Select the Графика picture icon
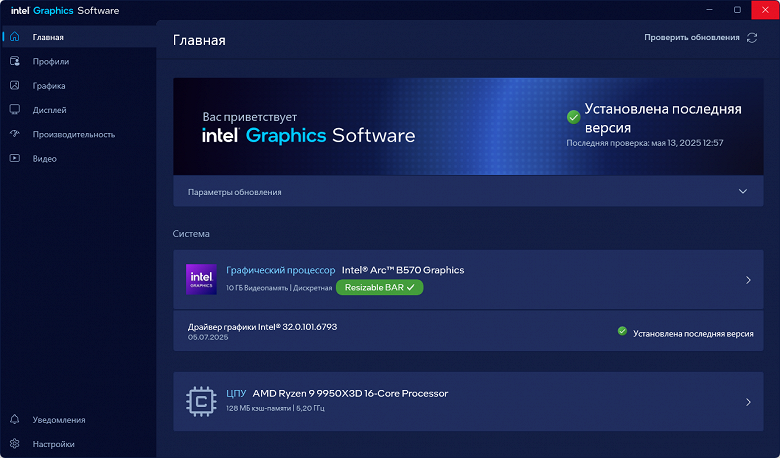Viewport: 780px width, 458px height. pyautogui.click(x=14, y=86)
